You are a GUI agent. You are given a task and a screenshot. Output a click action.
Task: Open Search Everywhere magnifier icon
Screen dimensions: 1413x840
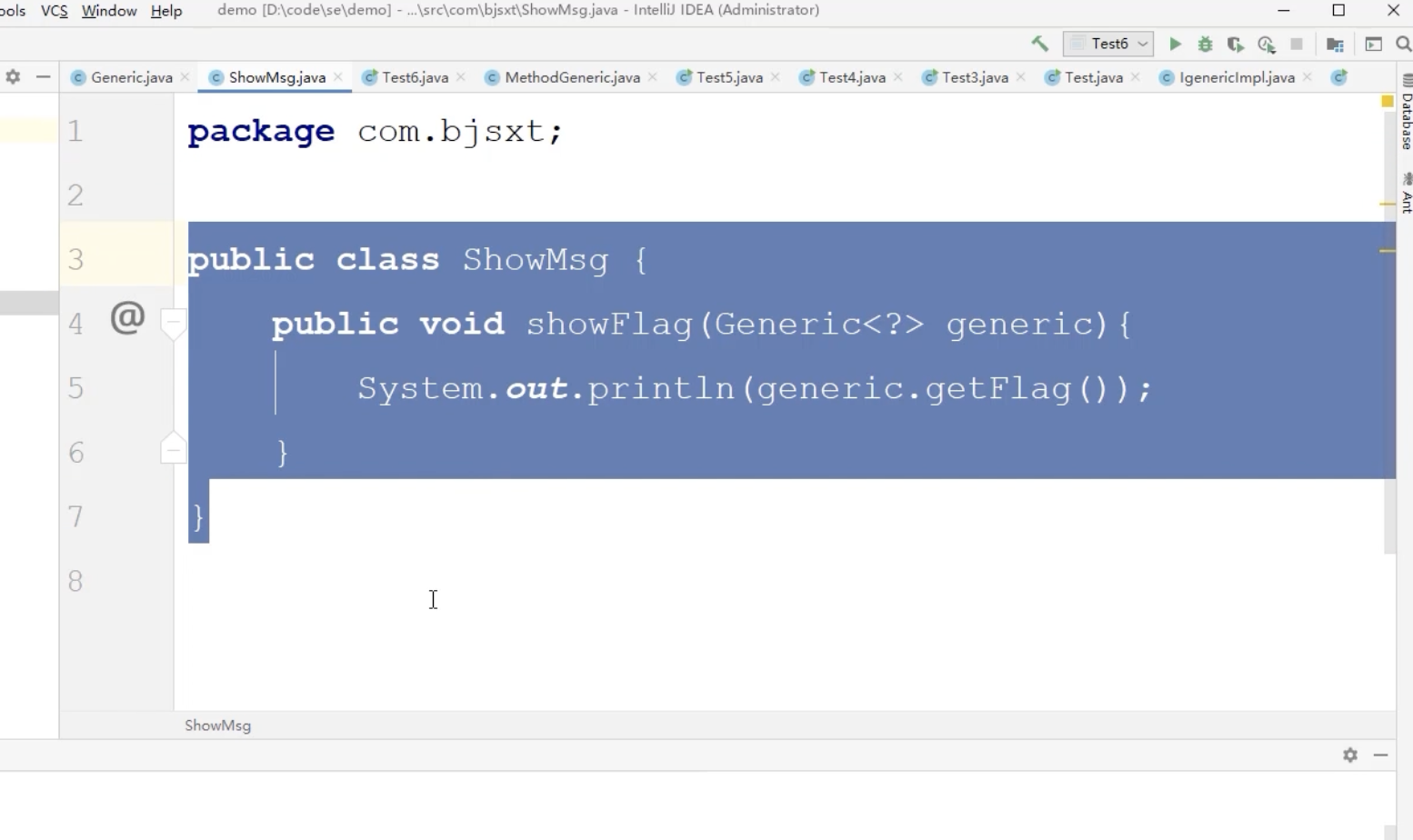(x=1404, y=44)
